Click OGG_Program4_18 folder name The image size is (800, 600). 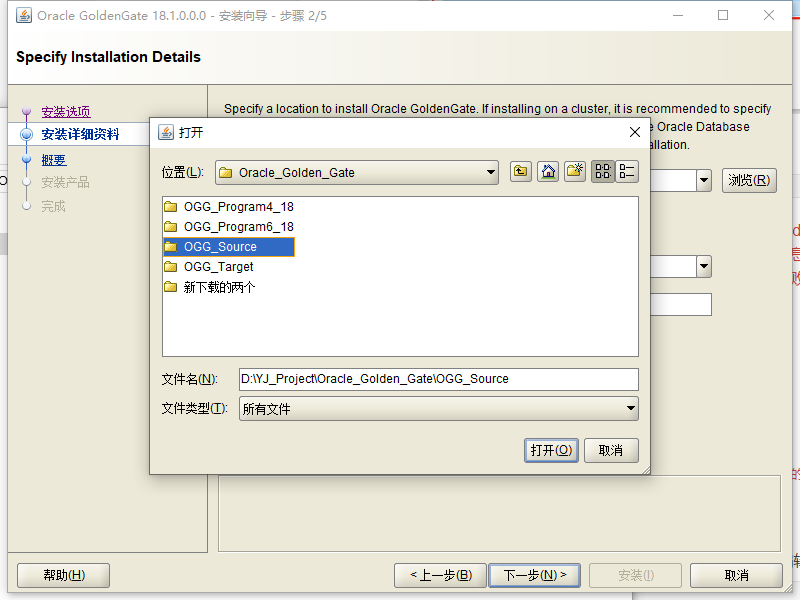[x=239, y=207]
